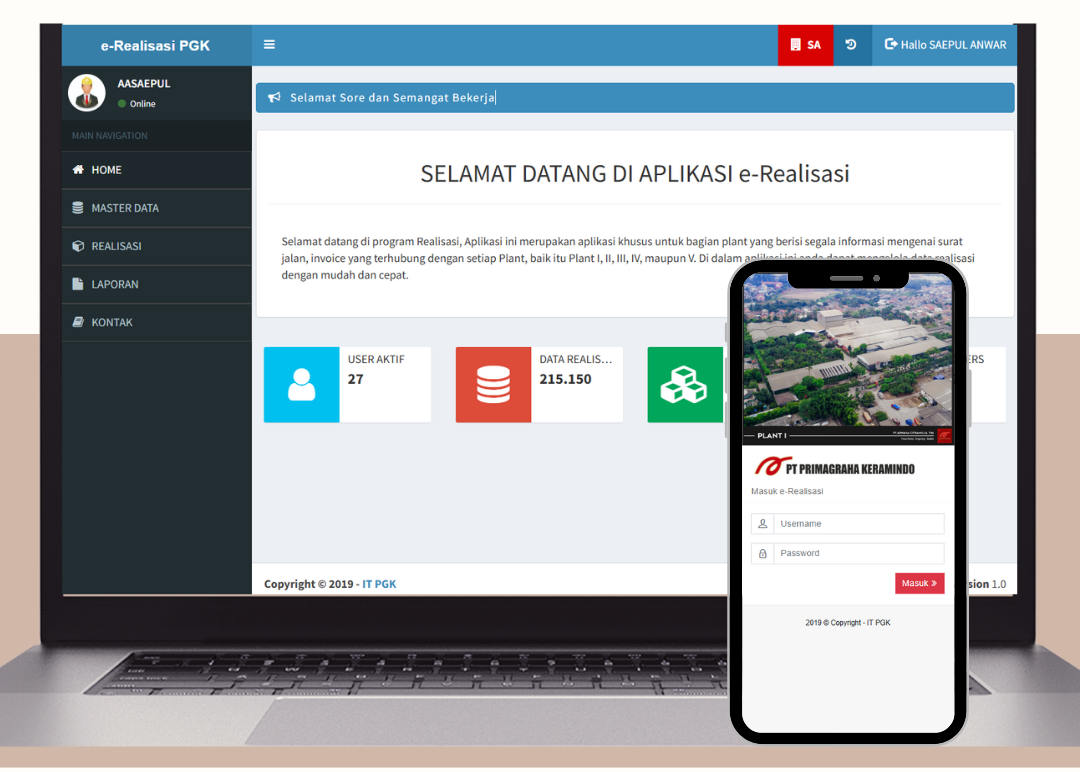Click the Masuk e-Realisasi label on phone

787,491
